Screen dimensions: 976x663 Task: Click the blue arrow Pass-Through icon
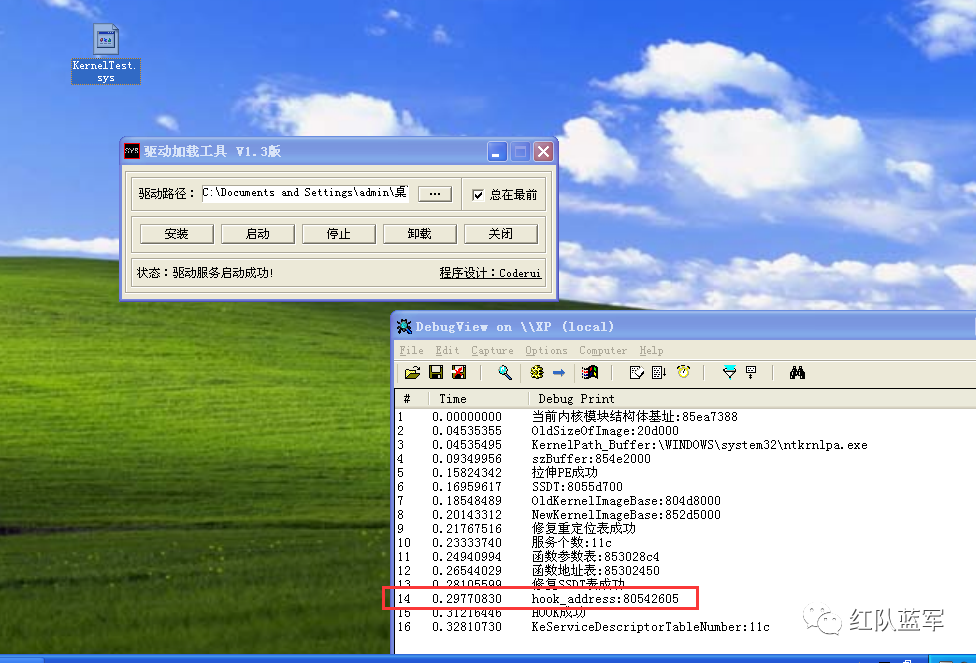[x=559, y=372]
